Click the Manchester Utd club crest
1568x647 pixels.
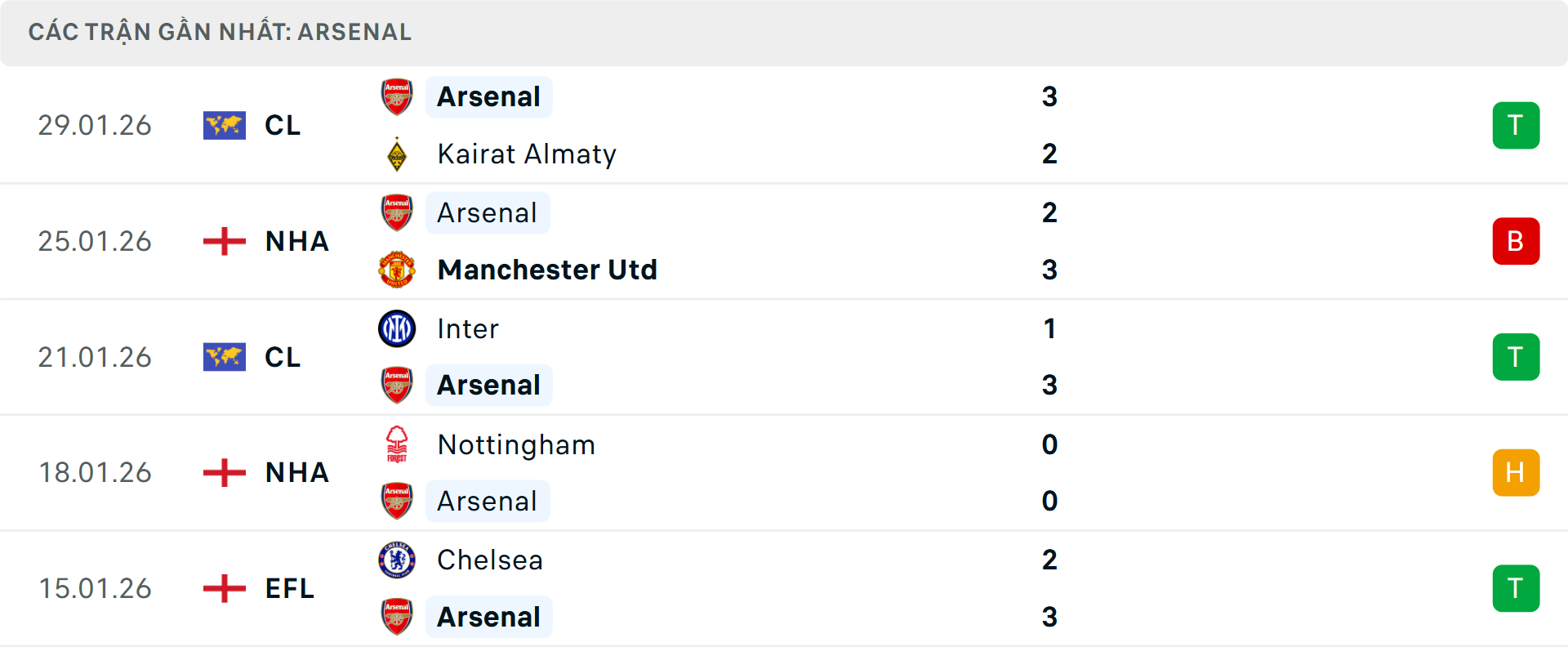(397, 270)
